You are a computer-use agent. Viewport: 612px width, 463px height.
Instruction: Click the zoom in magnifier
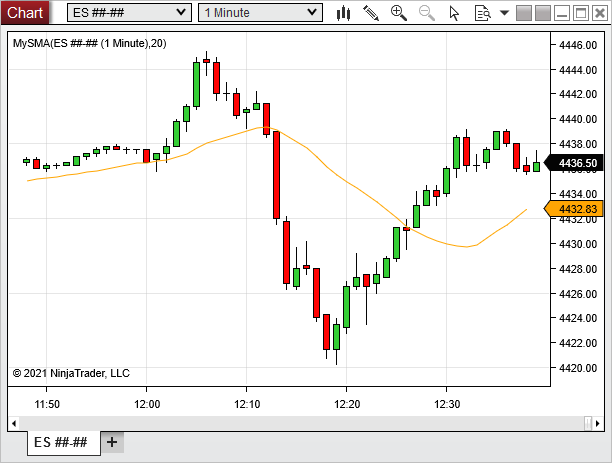[x=399, y=13]
